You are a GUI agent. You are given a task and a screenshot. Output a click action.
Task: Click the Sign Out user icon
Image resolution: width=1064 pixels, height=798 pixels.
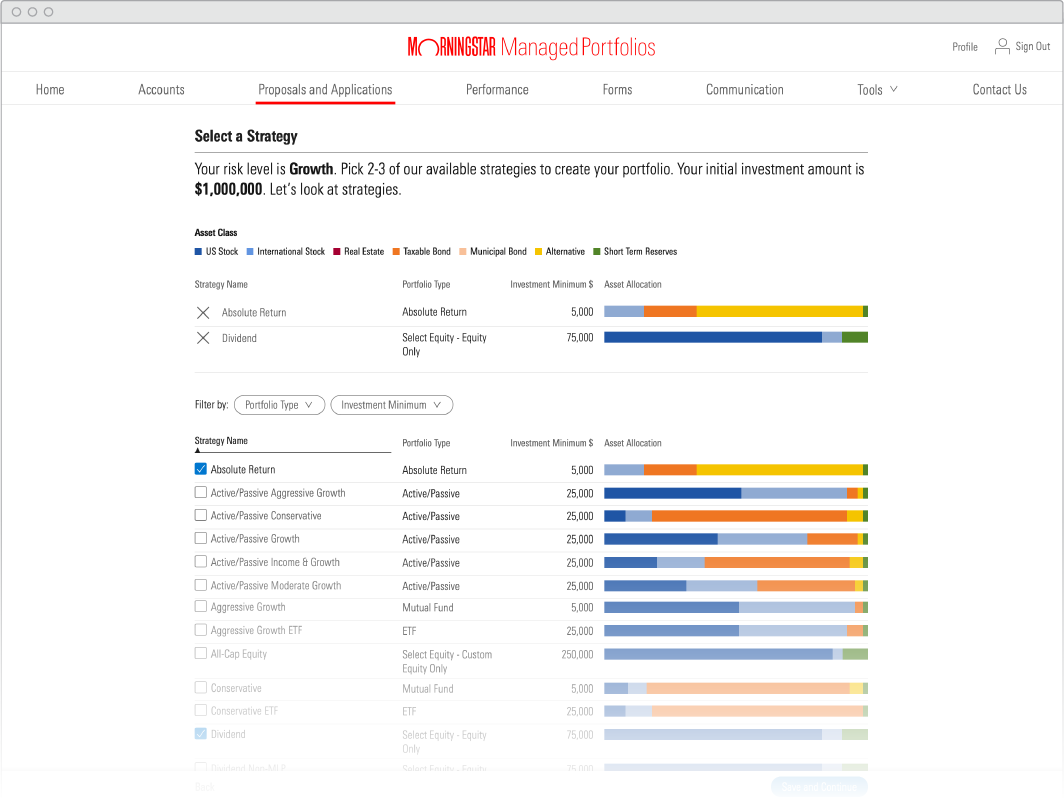coord(1002,46)
